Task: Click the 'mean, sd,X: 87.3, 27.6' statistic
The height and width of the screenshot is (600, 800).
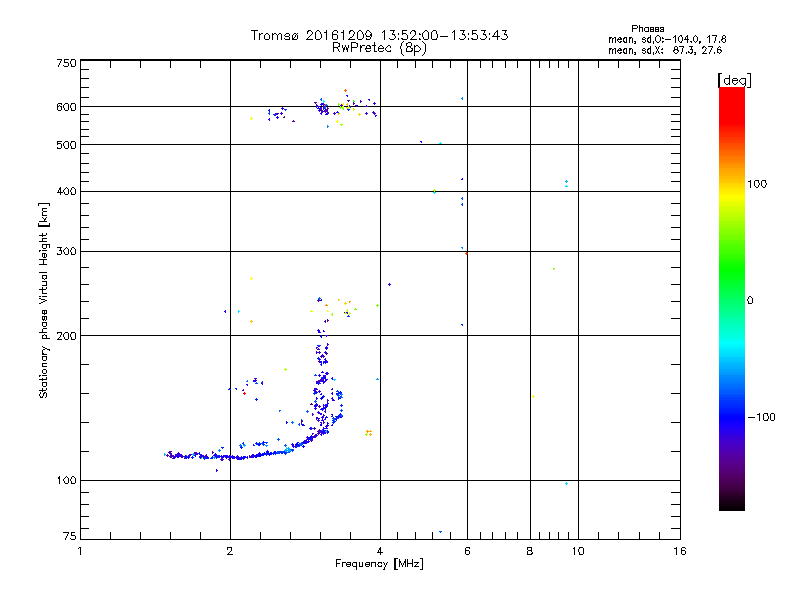Action: (x=665, y=50)
